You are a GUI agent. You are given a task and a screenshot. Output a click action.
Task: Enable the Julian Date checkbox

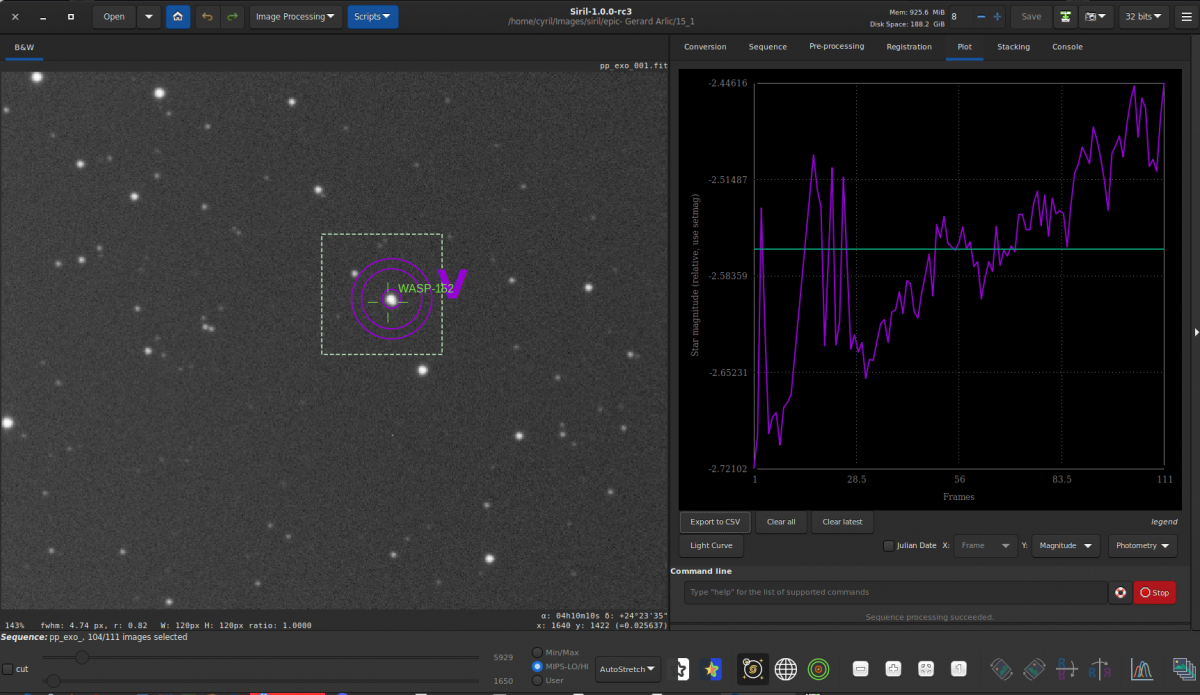tap(888, 545)
